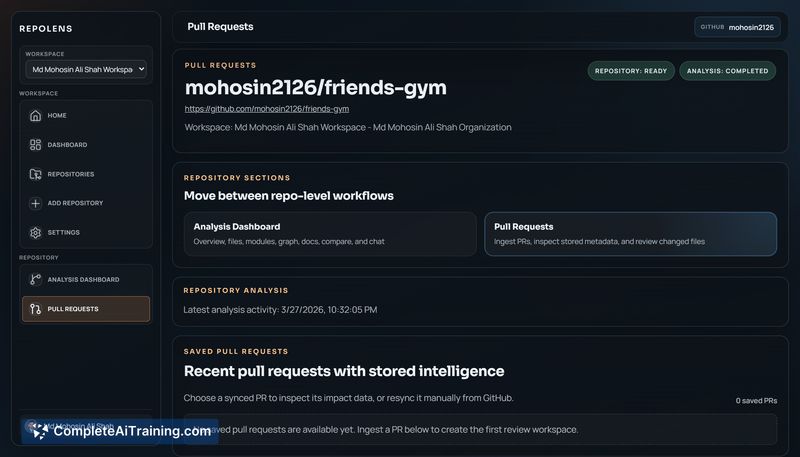Click the RepoLens logo text
800x457 pixels.
pyautogui.click(x=46, y=29)
